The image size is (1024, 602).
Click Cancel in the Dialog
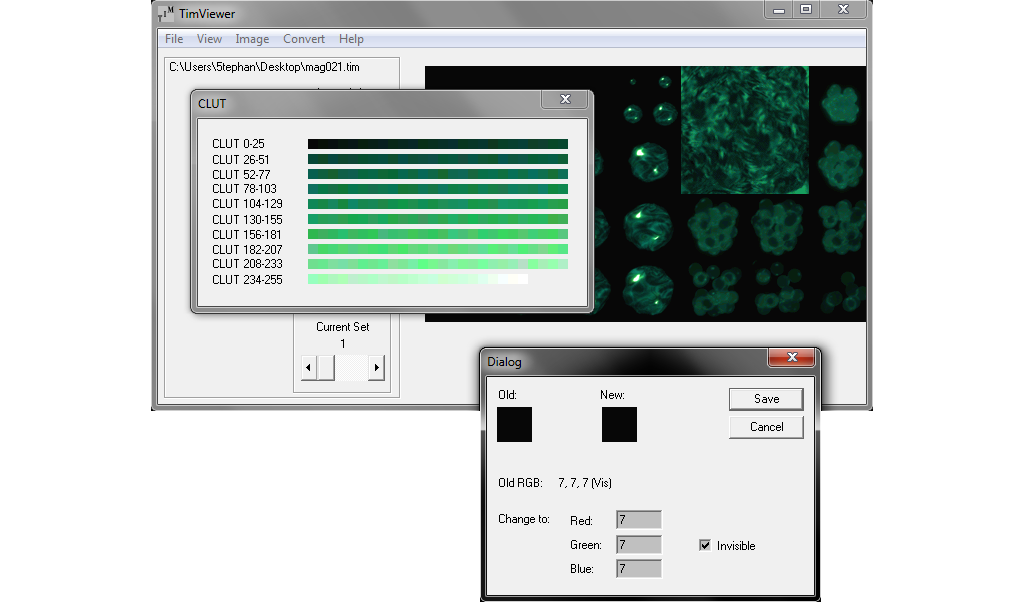pos(766,427)
